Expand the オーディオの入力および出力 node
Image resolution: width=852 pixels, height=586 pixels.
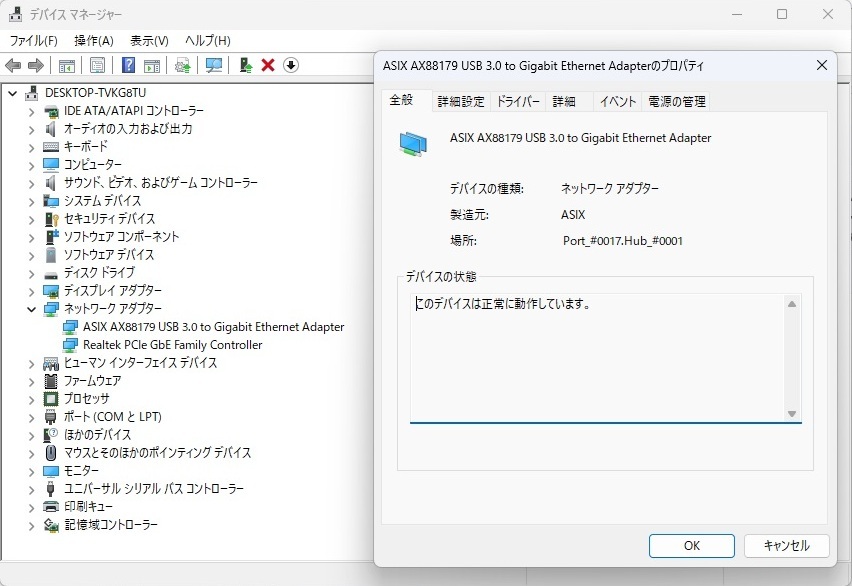point(32,129)
